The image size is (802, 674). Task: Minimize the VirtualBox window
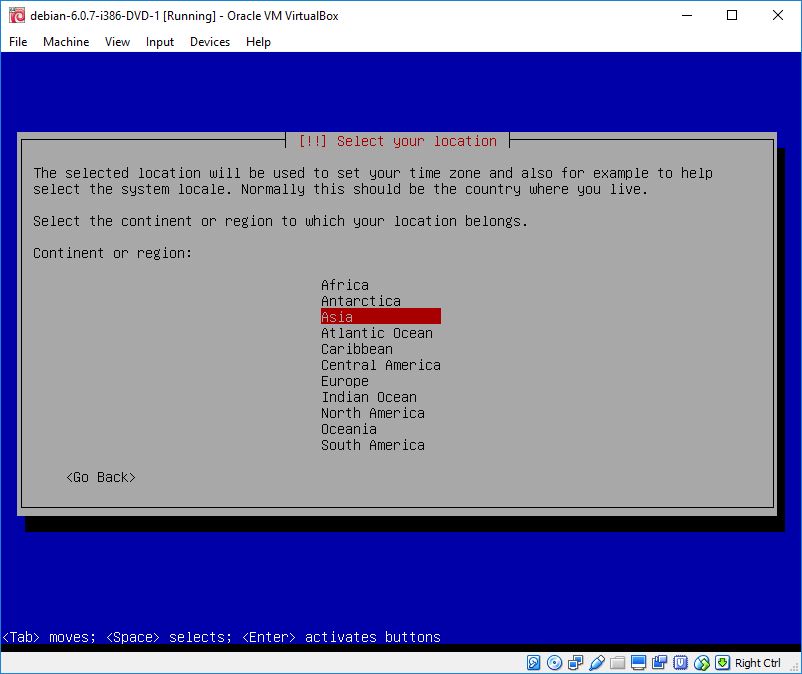(687, 15)
